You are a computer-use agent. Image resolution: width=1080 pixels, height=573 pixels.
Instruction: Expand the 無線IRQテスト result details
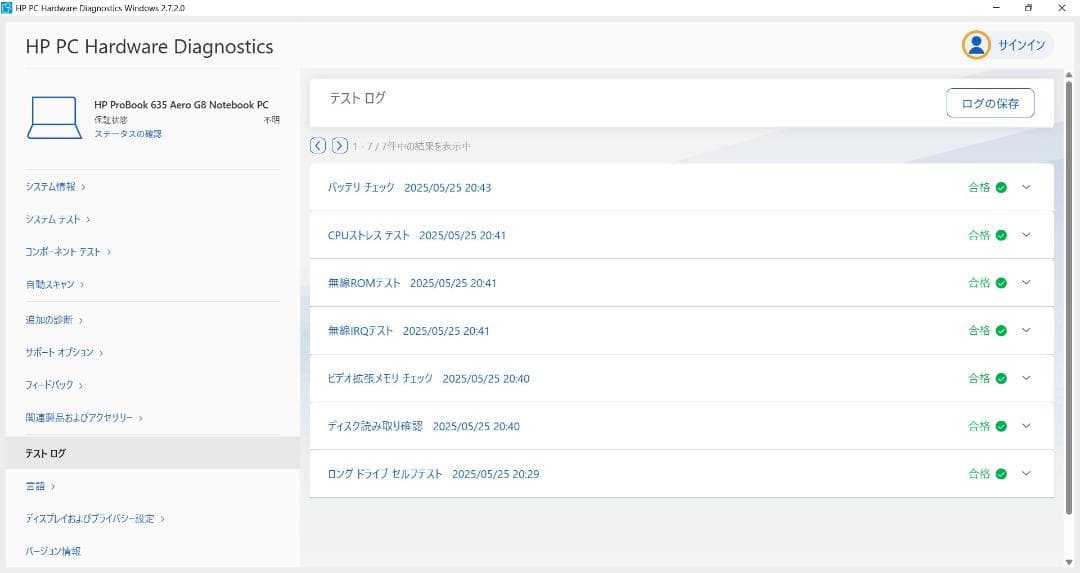coord(1026,330)
